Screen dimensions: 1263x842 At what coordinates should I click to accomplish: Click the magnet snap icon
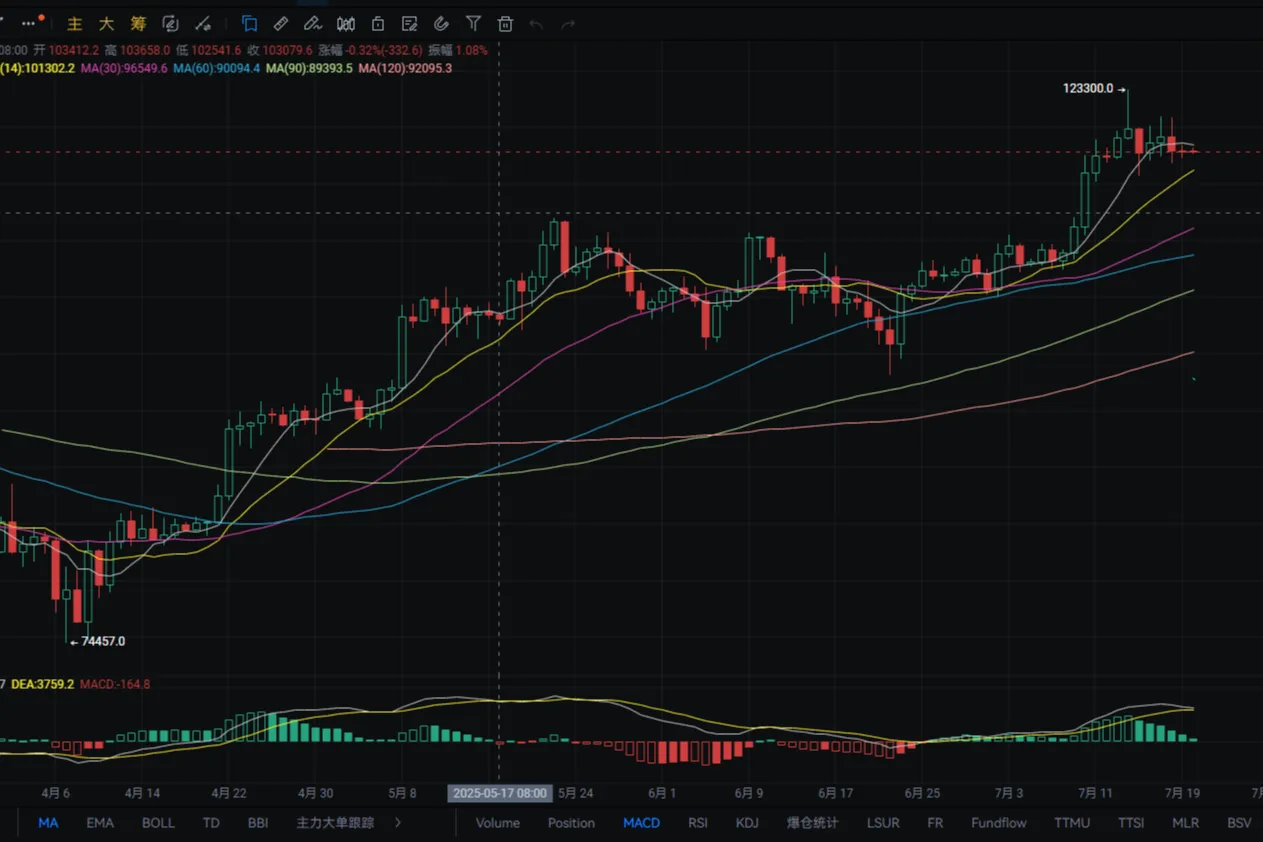click(x=441, y=23)
